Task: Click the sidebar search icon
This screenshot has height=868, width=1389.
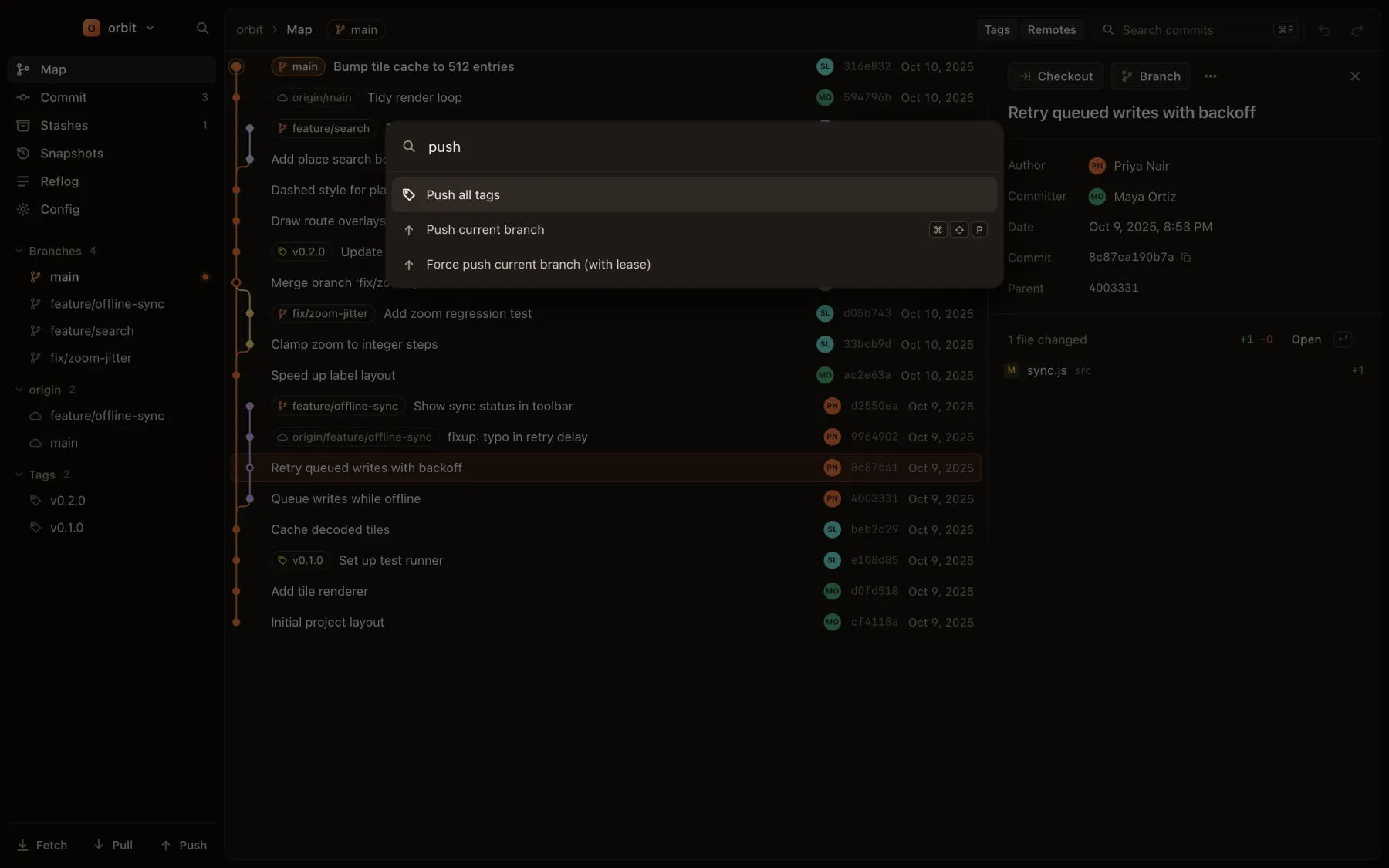Action: tap(202, 29)
